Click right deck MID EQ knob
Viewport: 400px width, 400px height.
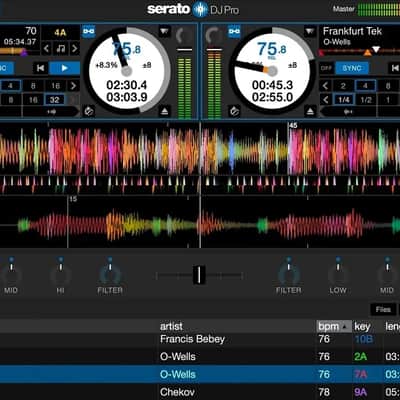tap(387, 275)
